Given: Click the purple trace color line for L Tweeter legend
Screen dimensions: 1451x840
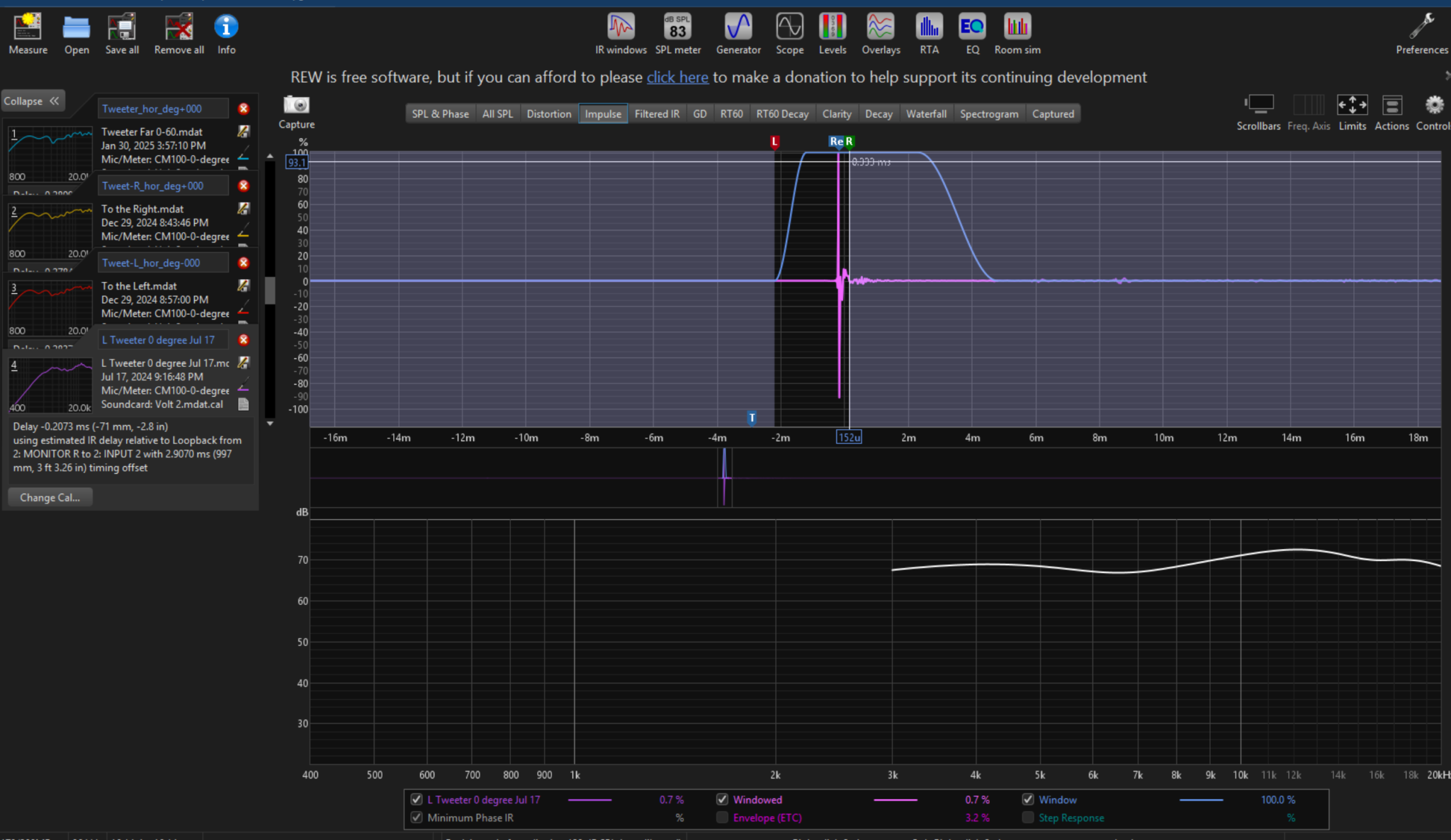Looking at the screenshot, I should [x=589, y=800].
